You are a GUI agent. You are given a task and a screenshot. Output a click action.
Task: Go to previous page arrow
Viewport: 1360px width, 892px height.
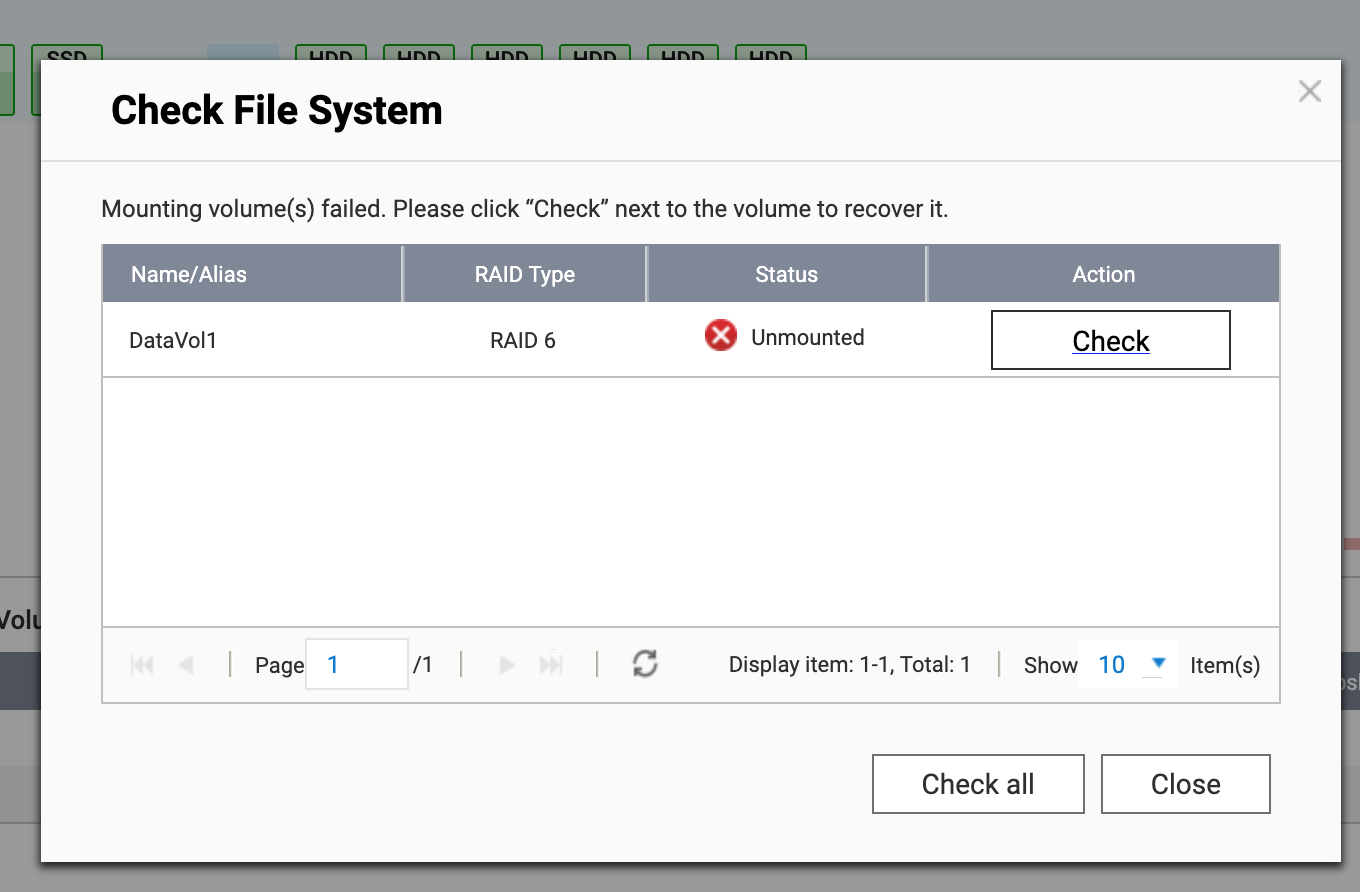tap(185, 665)
